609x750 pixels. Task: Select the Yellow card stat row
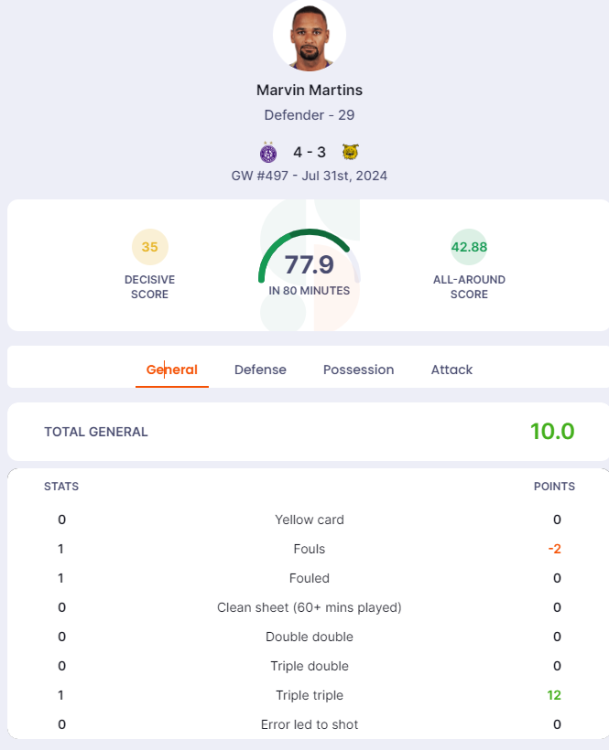309,520
